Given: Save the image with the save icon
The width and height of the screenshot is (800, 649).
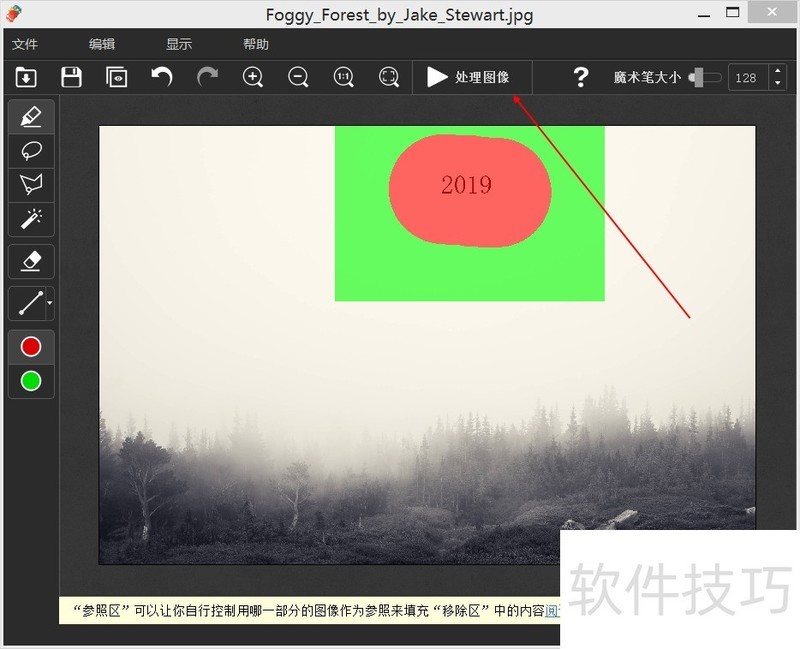Looking at the screenshot, I should tap(70, 77).
